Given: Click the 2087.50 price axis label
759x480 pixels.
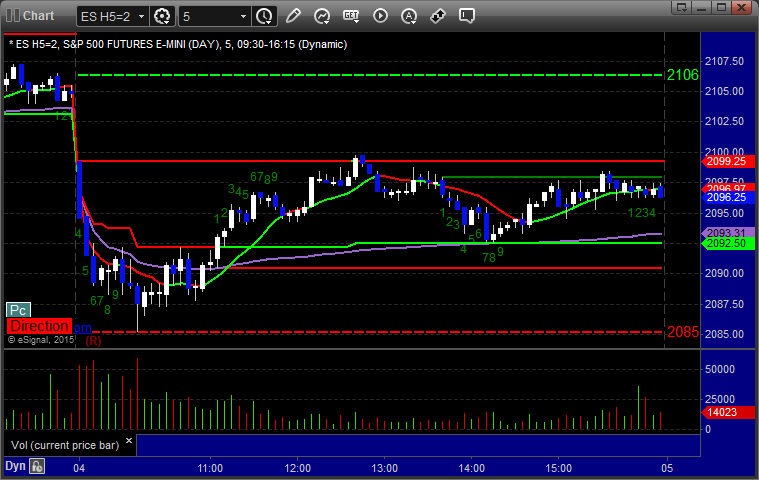Looking at the screenshot, I should pos(724,304).
